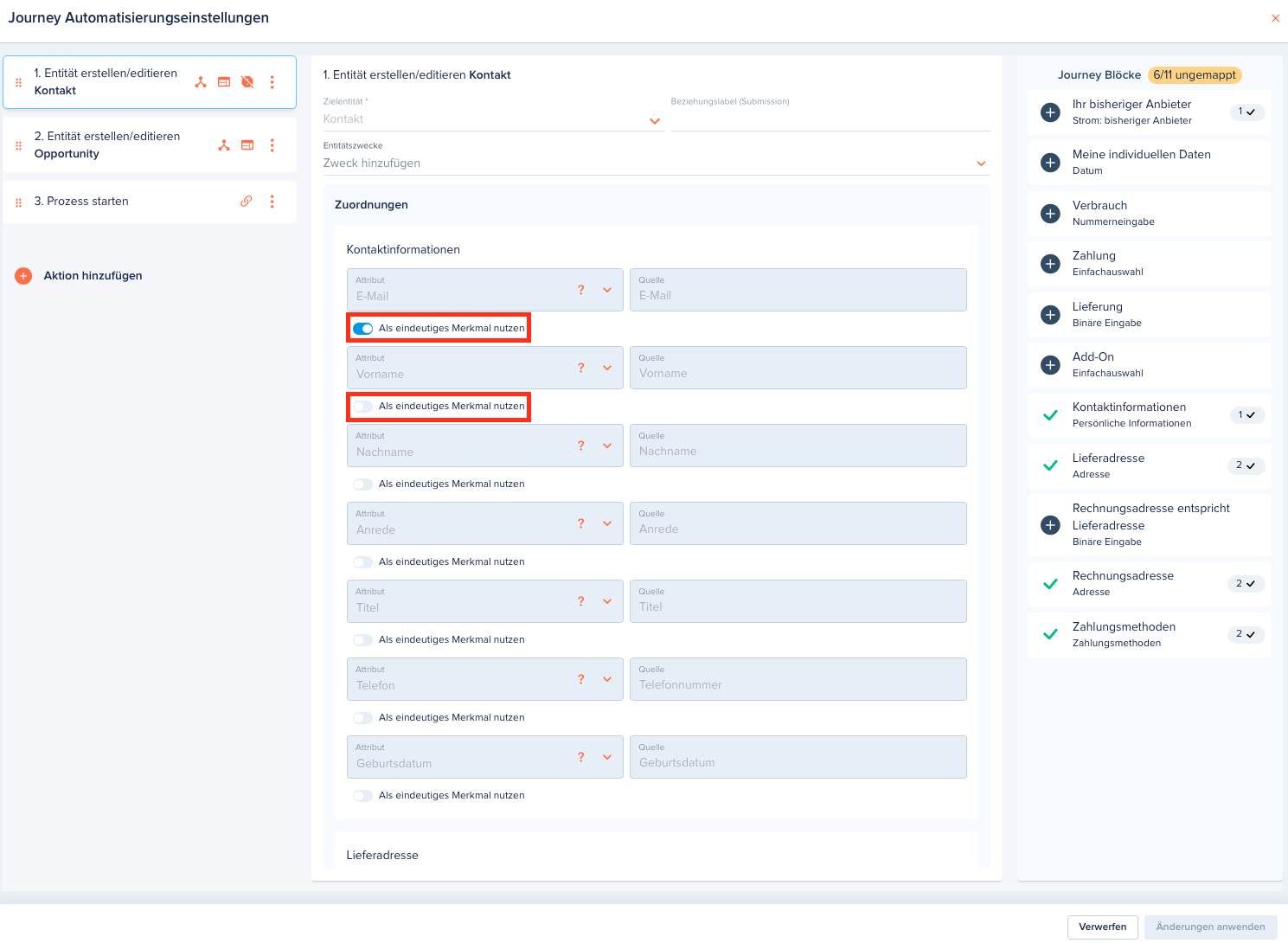Click question mark help in E-Mail attribute
This screenshot has height=943, width=1288.
[581, 290]
